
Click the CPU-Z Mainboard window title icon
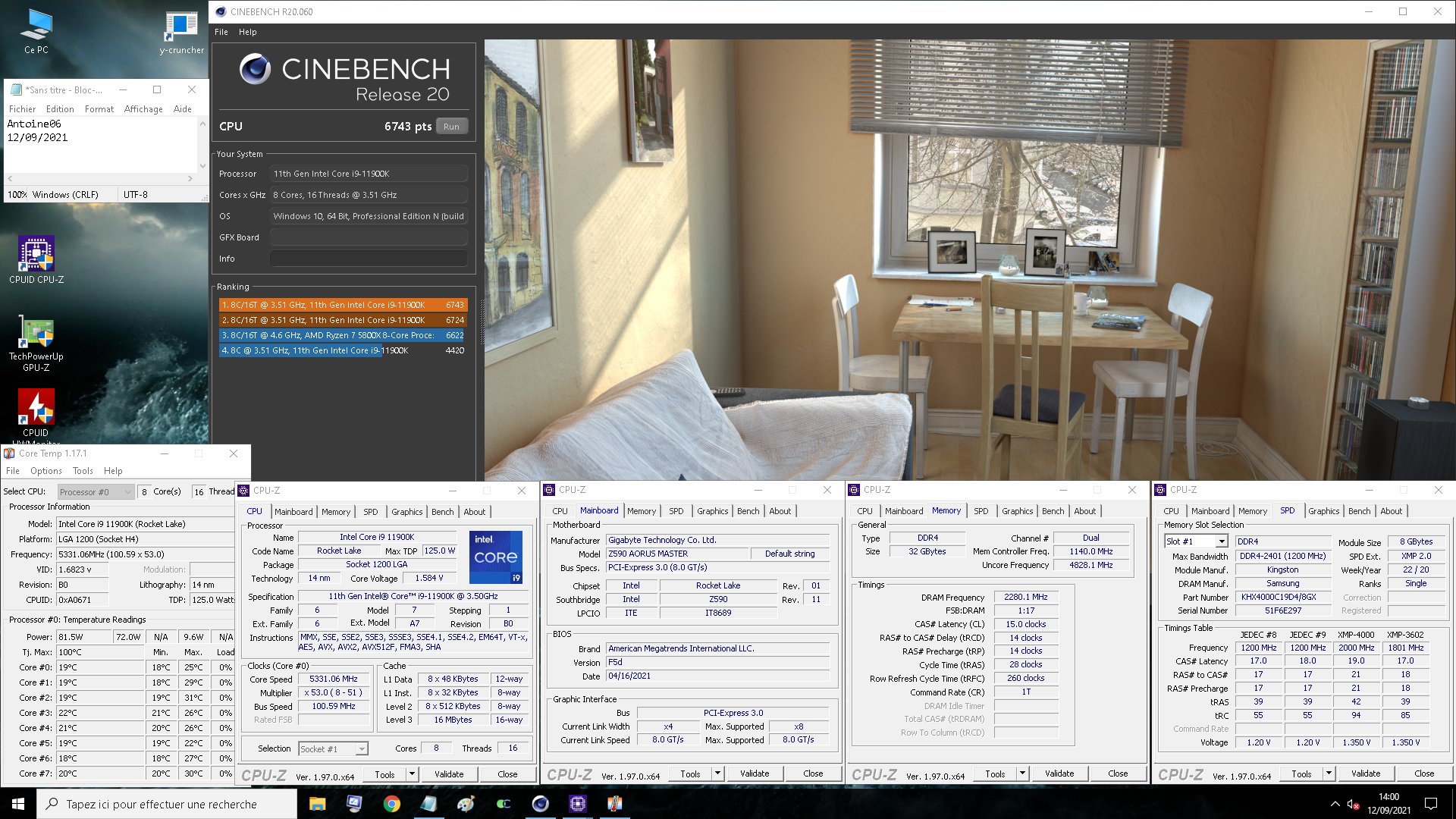pyautogui.click(x=550, y=490)
